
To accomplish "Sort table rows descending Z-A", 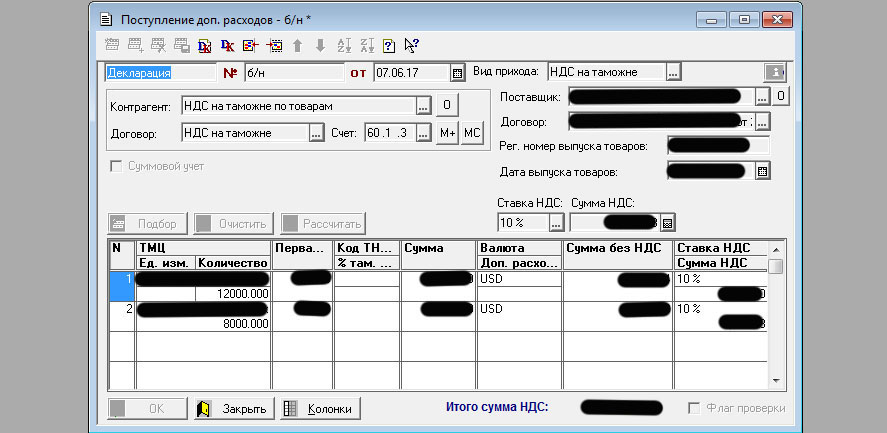I will pos(367,45).
